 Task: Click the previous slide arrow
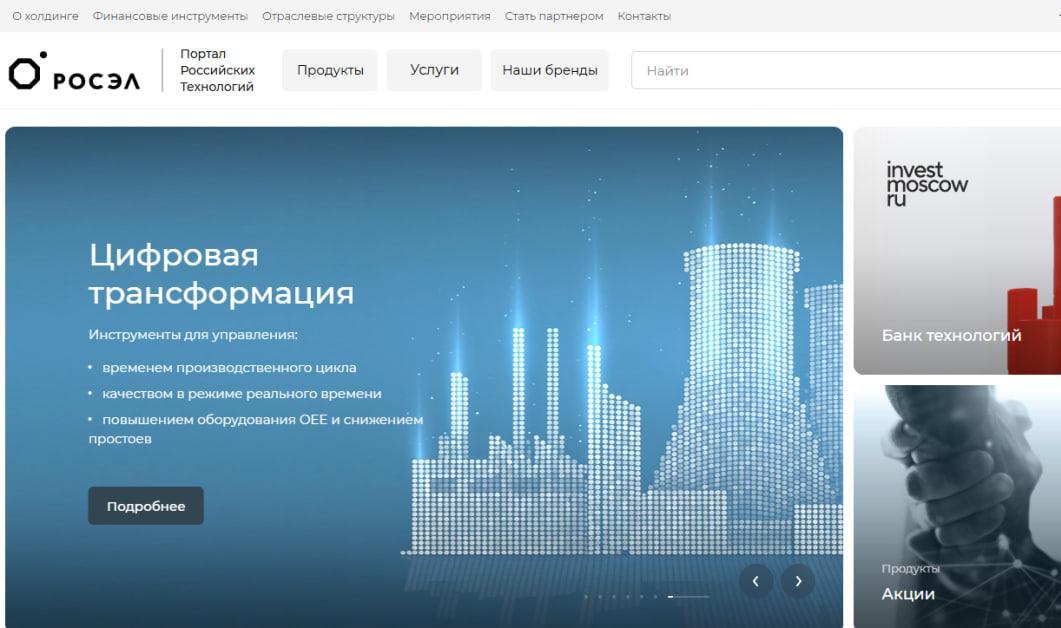tap(756, 580)
